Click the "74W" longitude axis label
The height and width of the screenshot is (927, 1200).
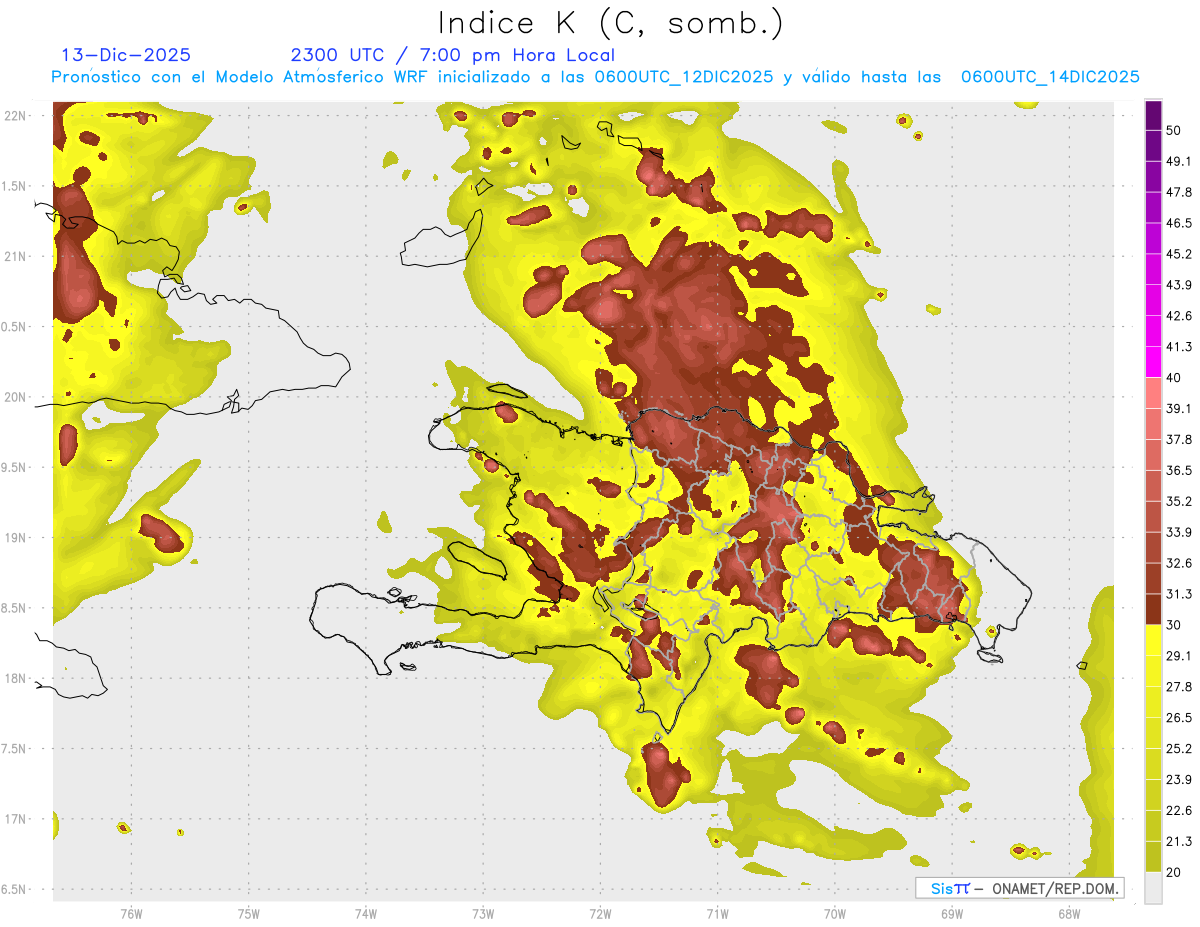point(365,913)
